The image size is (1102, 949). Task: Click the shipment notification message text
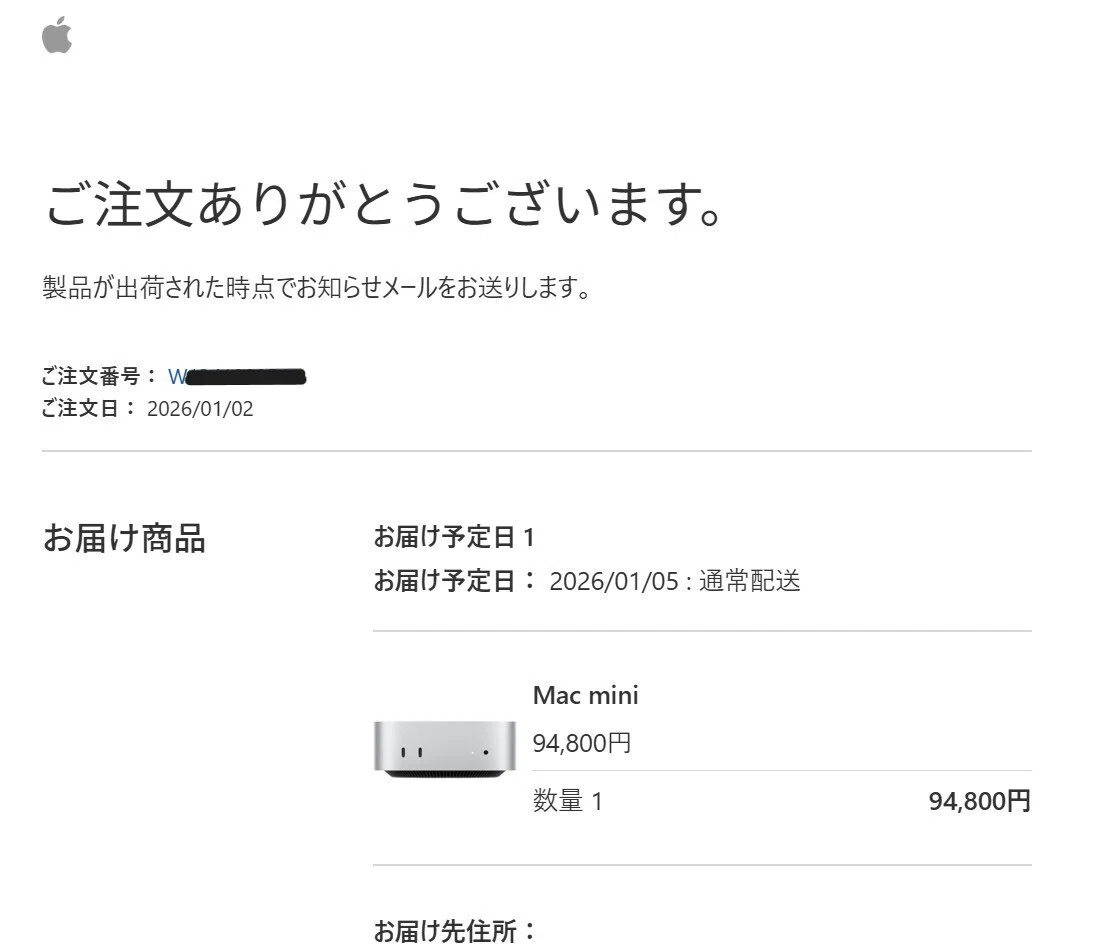[x=317, y=288]
